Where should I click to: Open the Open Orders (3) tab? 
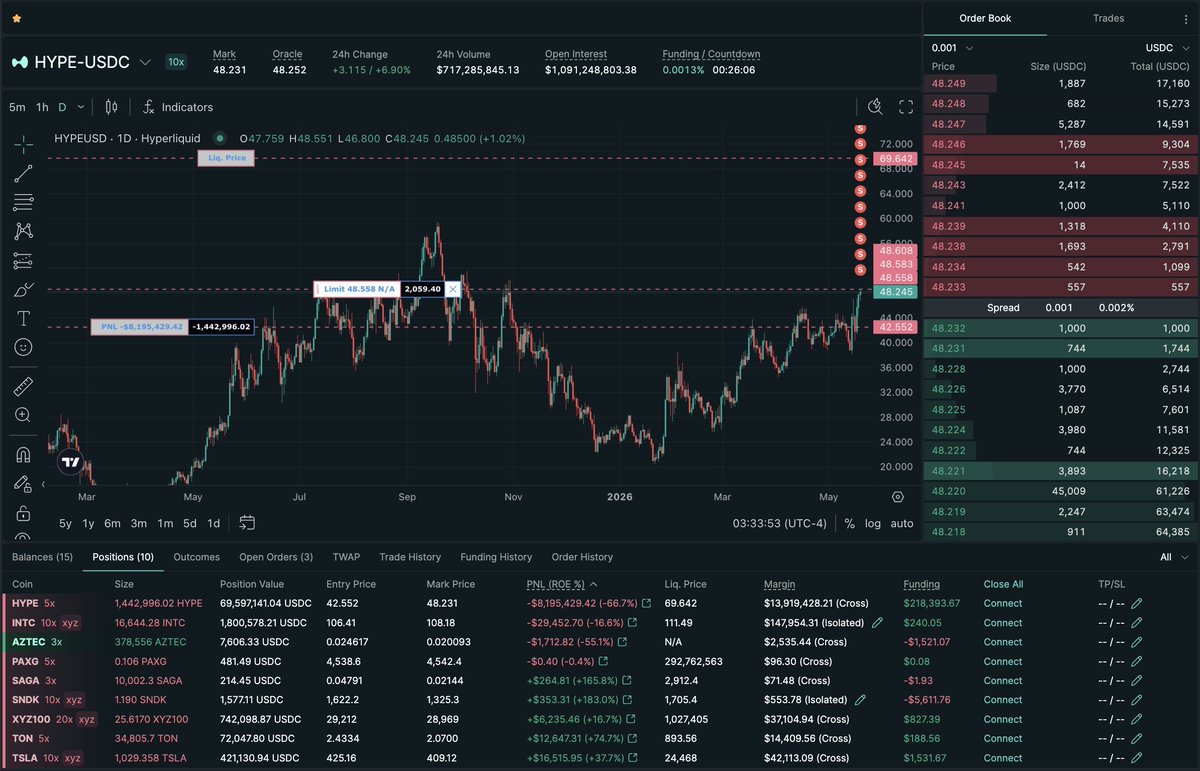276,557
